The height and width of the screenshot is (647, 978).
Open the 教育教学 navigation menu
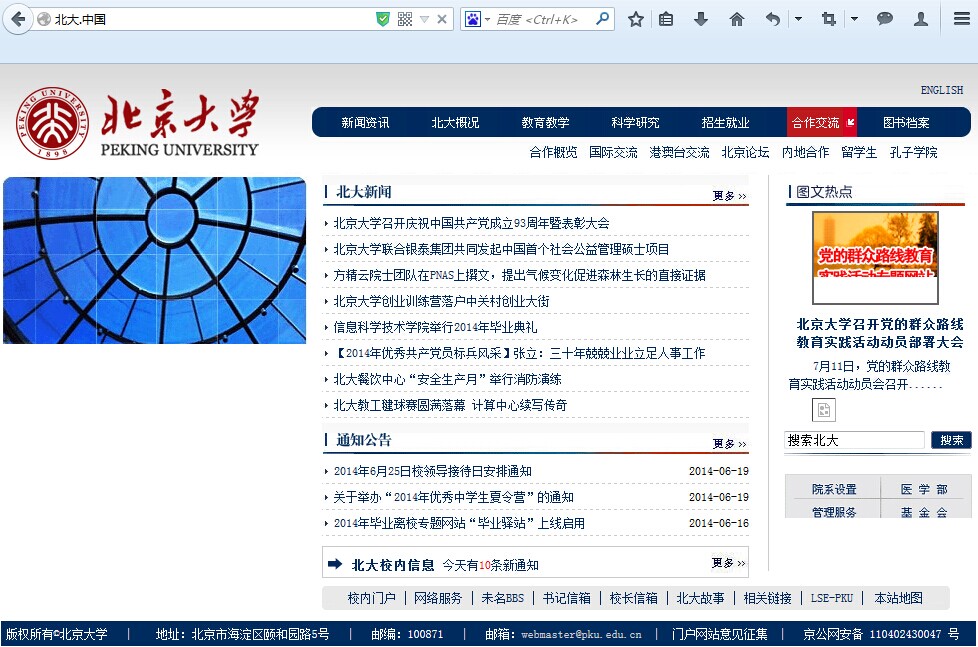coord(546,122)
